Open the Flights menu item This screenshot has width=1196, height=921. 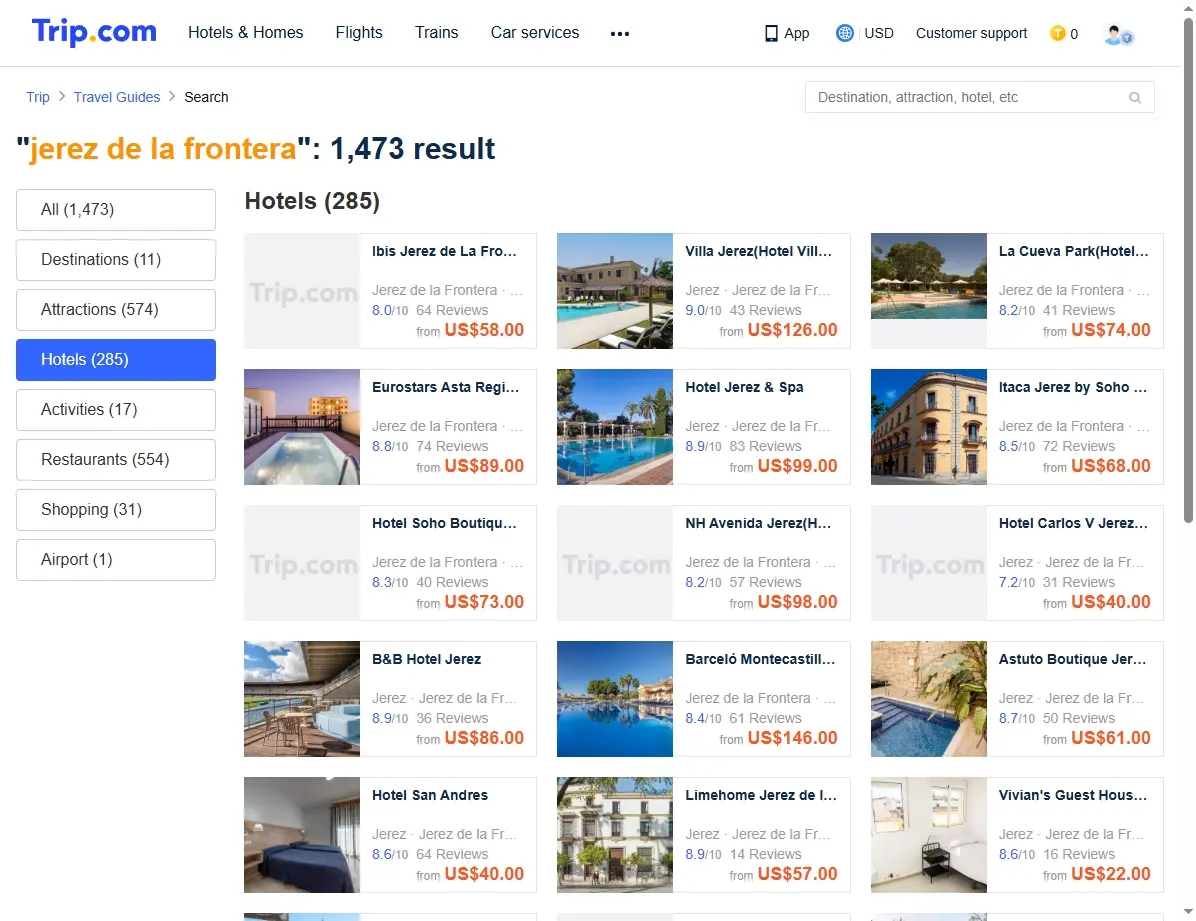coord(359,32)
